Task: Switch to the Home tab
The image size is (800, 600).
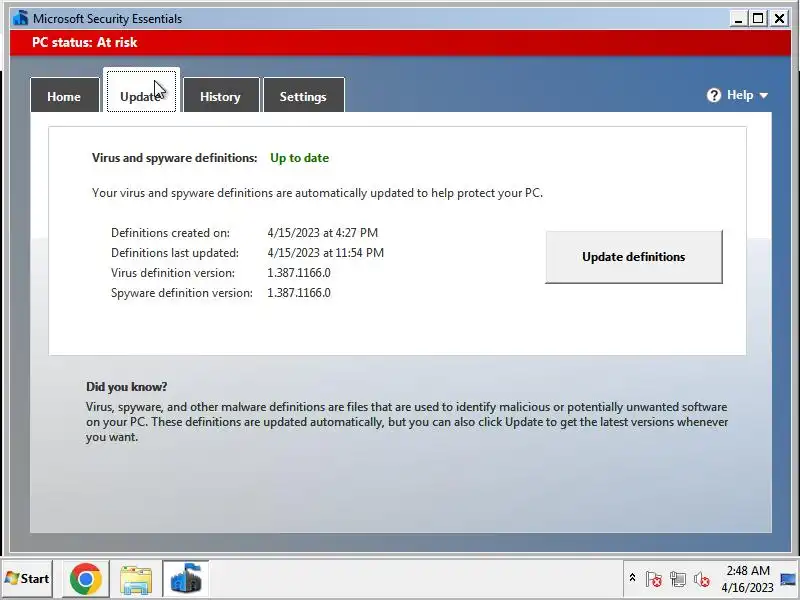Action: coord(64,95)
